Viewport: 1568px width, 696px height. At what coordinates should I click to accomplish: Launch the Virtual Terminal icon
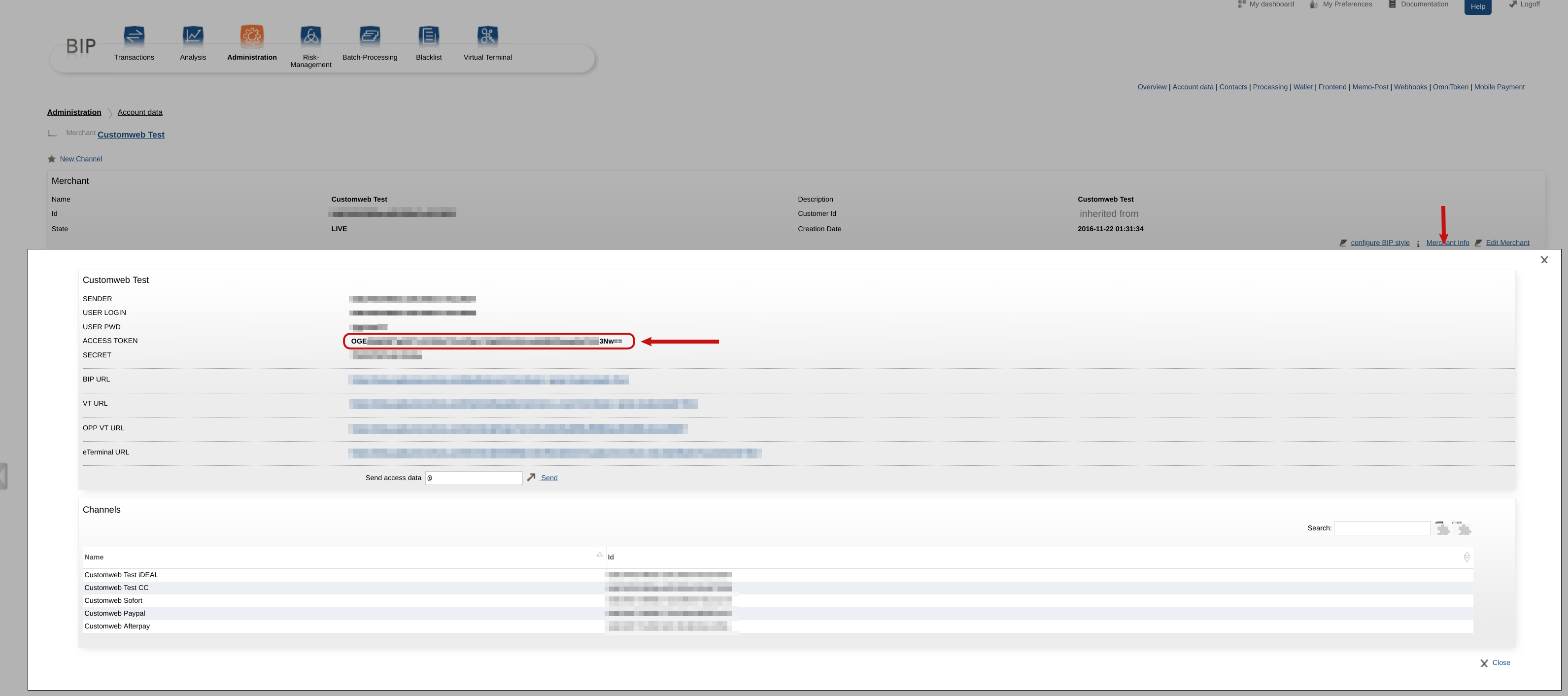[x=487, y=36]
